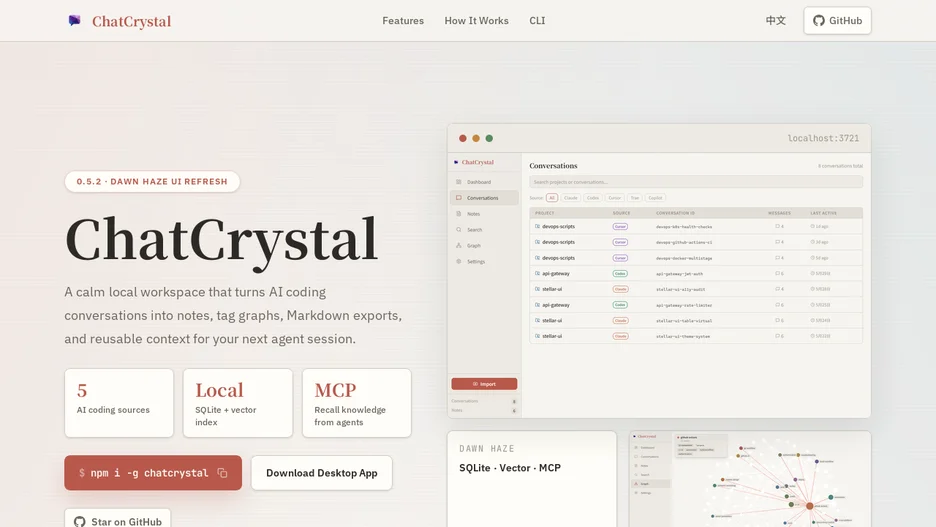Copy the npm install command icon

[x=223, y=473]
